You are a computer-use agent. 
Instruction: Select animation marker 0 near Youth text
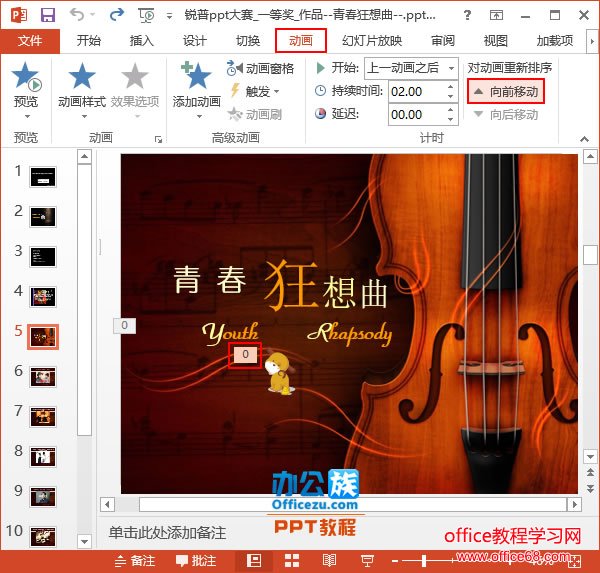pyautogui.click(x=245, y=354)
